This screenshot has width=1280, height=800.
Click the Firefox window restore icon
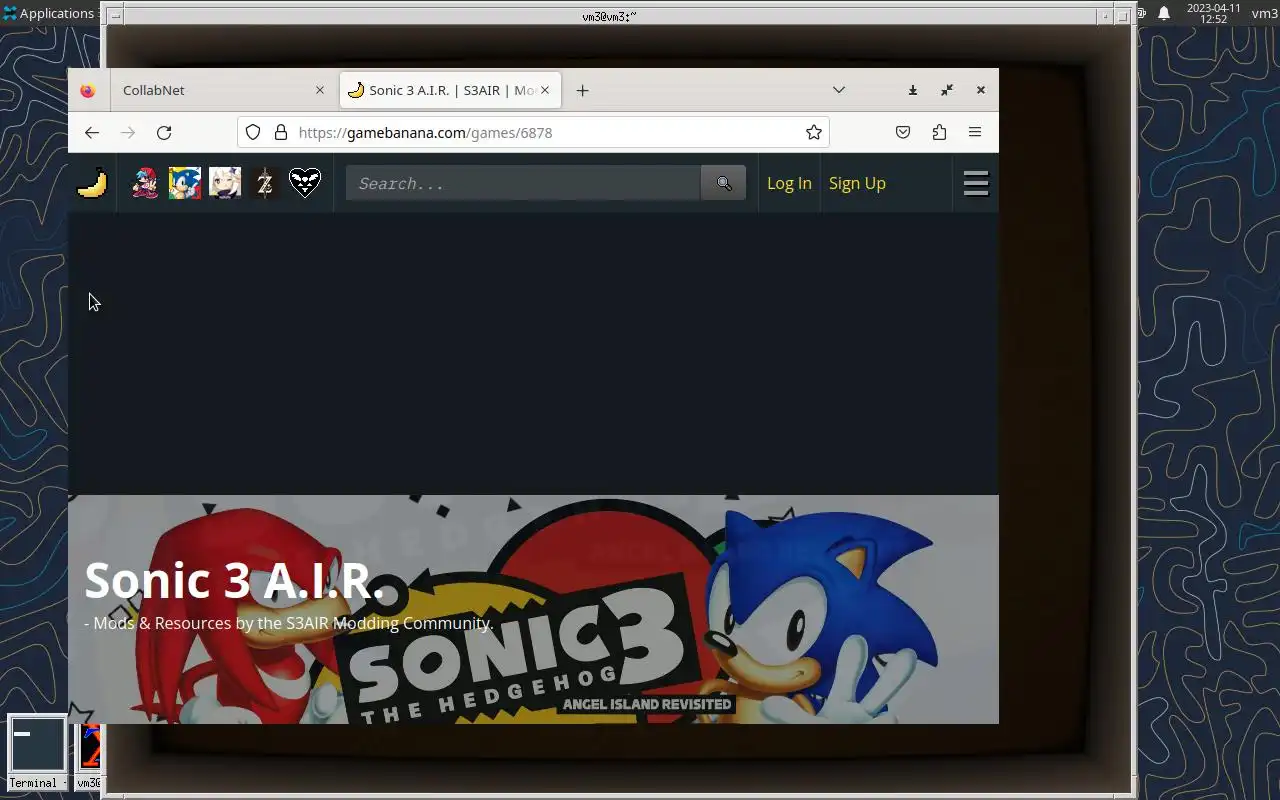click(947, 90)
